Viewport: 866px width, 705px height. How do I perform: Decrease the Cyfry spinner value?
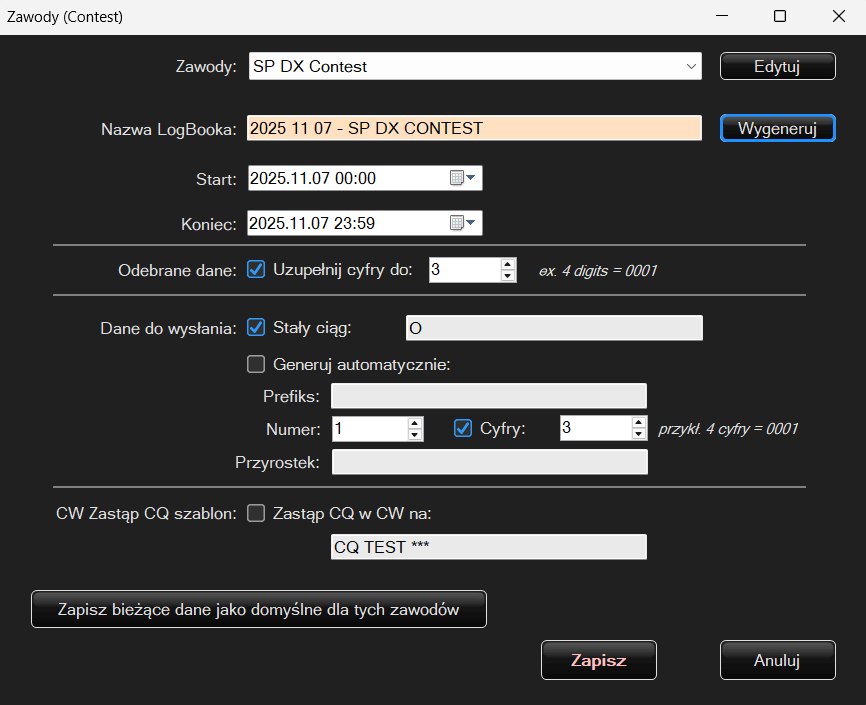coord(639,434)
